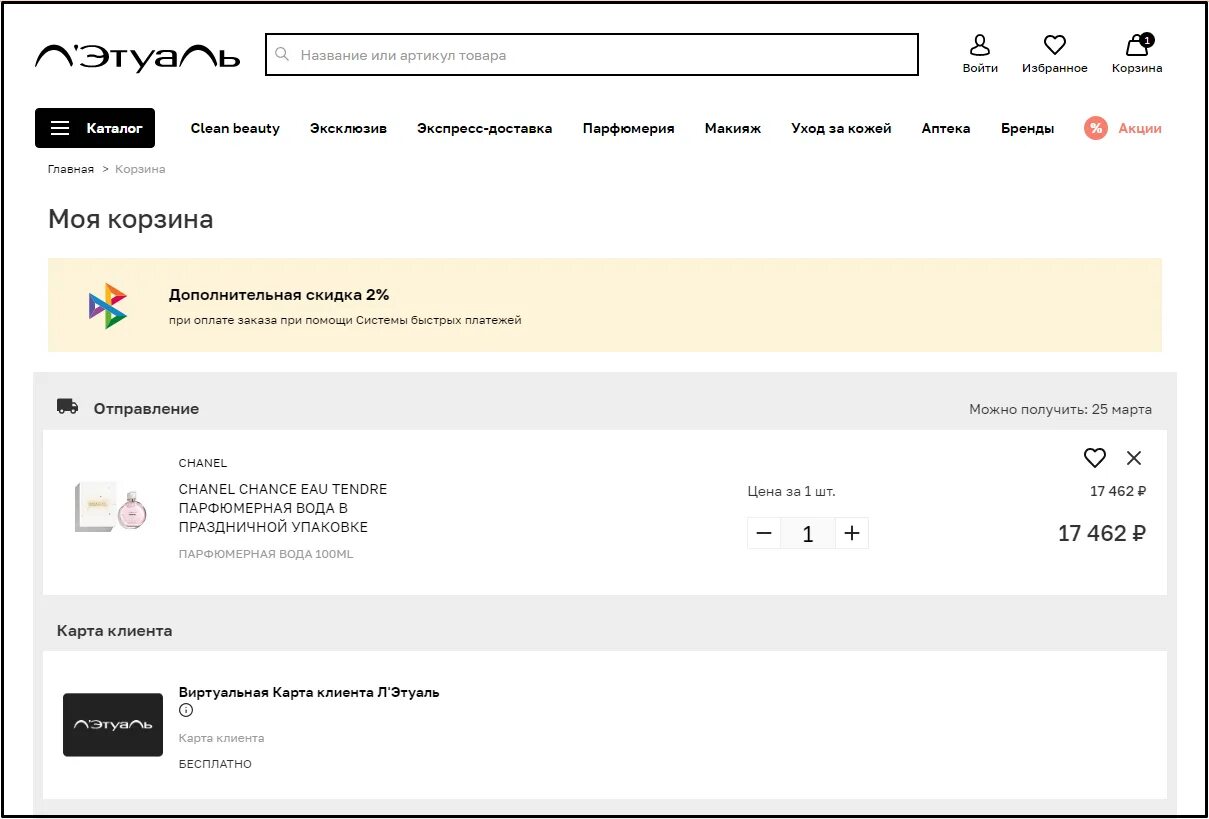The height and width of the screenshot is (819, 1209).
Task: Increase Chanel quantity with plus button
Action: 852,534
